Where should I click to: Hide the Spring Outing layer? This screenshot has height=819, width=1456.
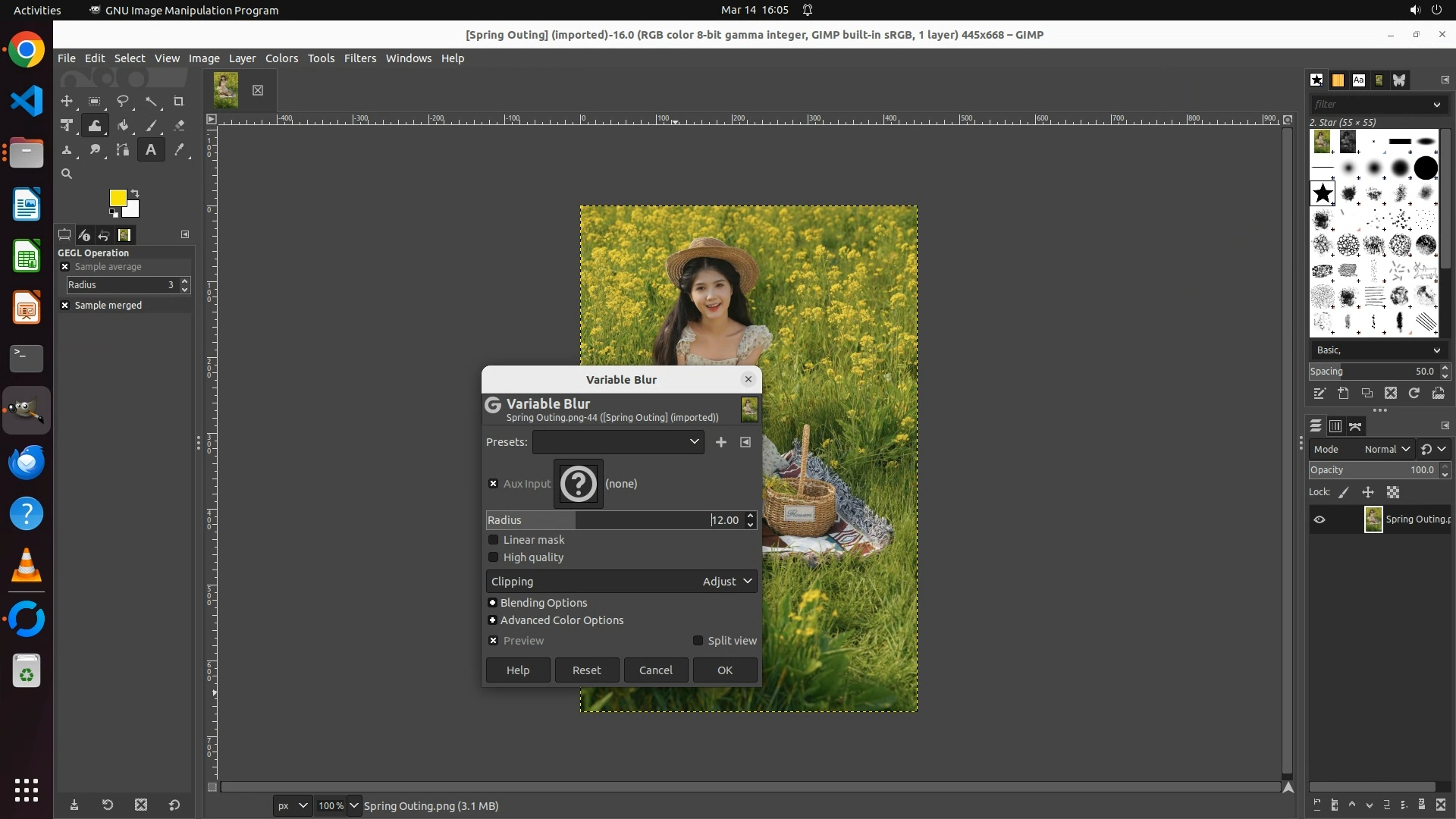pyautogui.click(x=1319, y=519)
